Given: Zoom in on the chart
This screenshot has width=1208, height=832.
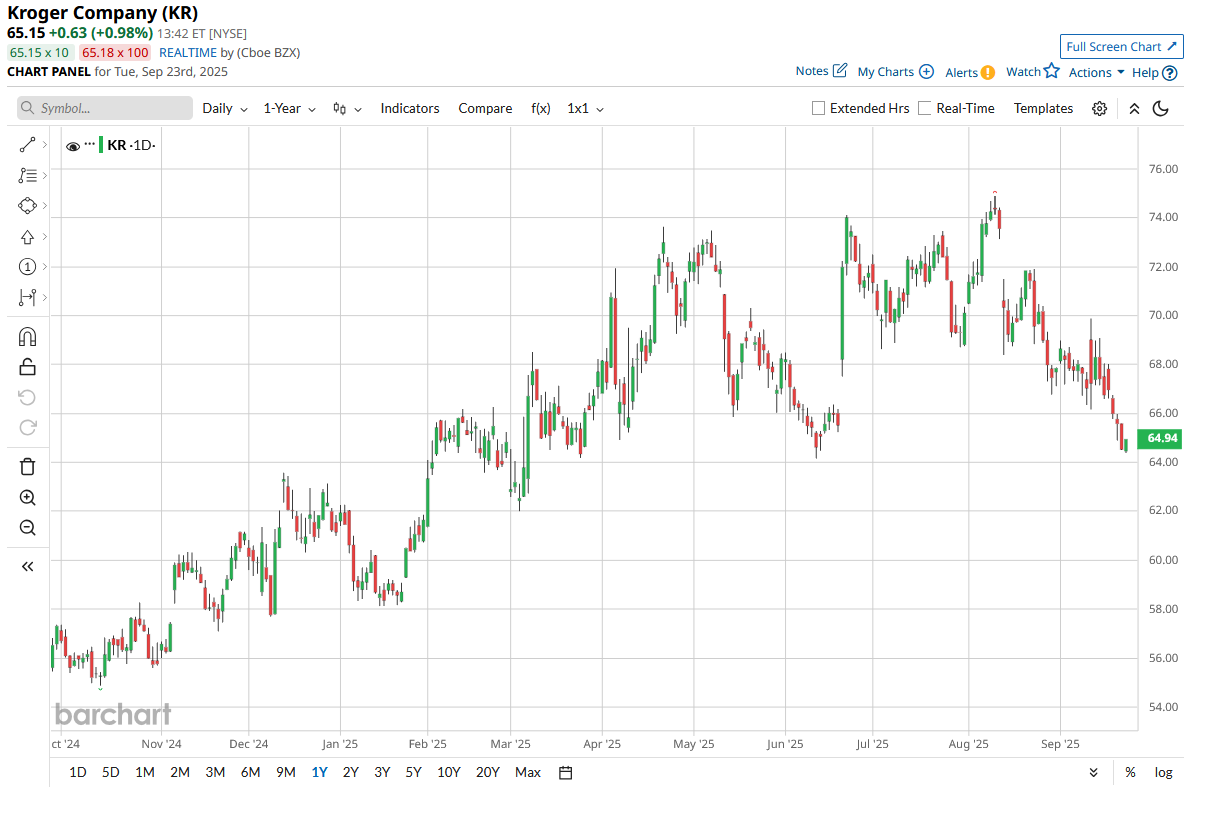Looking at the screenshot, I should [27, 497].
